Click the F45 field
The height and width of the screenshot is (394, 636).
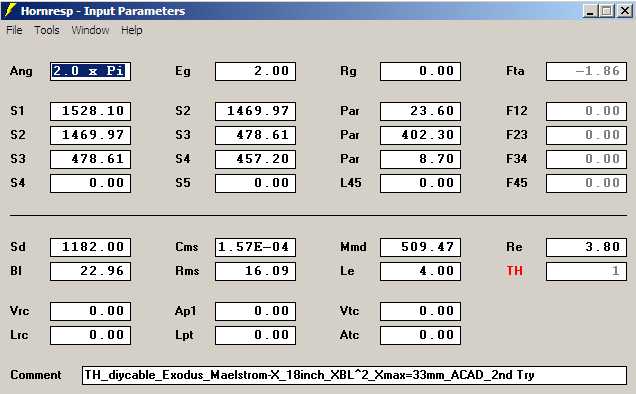586,183
